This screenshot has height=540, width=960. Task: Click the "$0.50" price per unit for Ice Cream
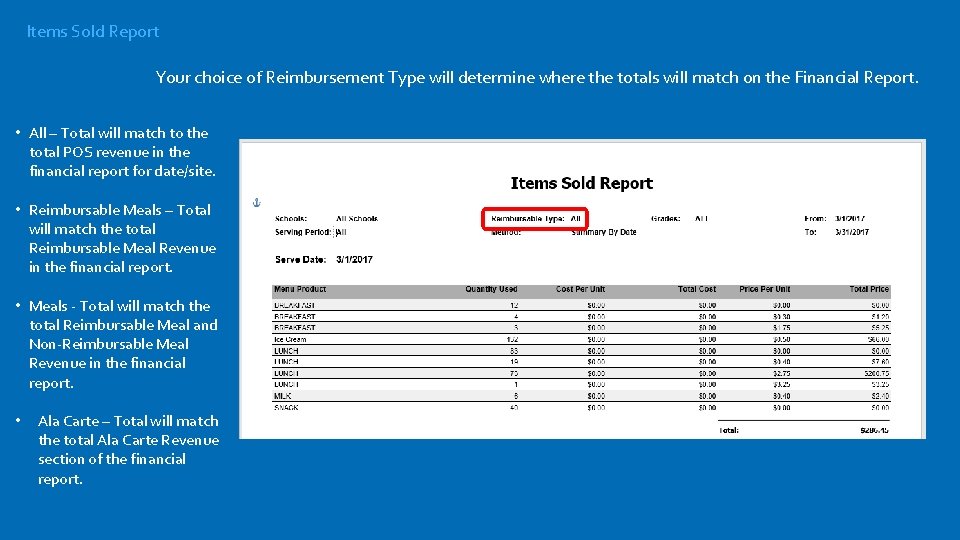[x=781, y=339]
